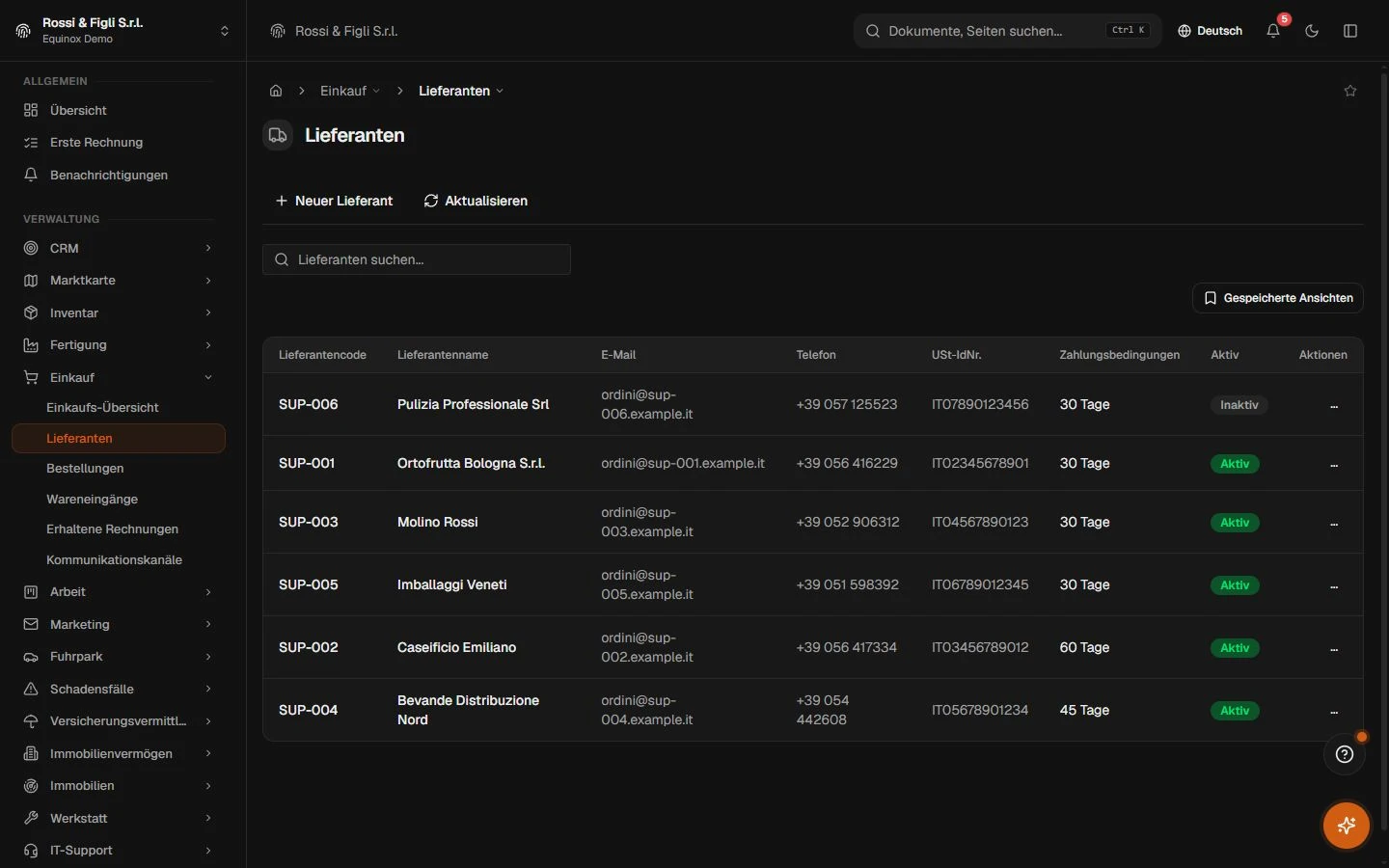
Task: Click Werkstatt wrench icon in sidebar
Action: click(31, 818)
